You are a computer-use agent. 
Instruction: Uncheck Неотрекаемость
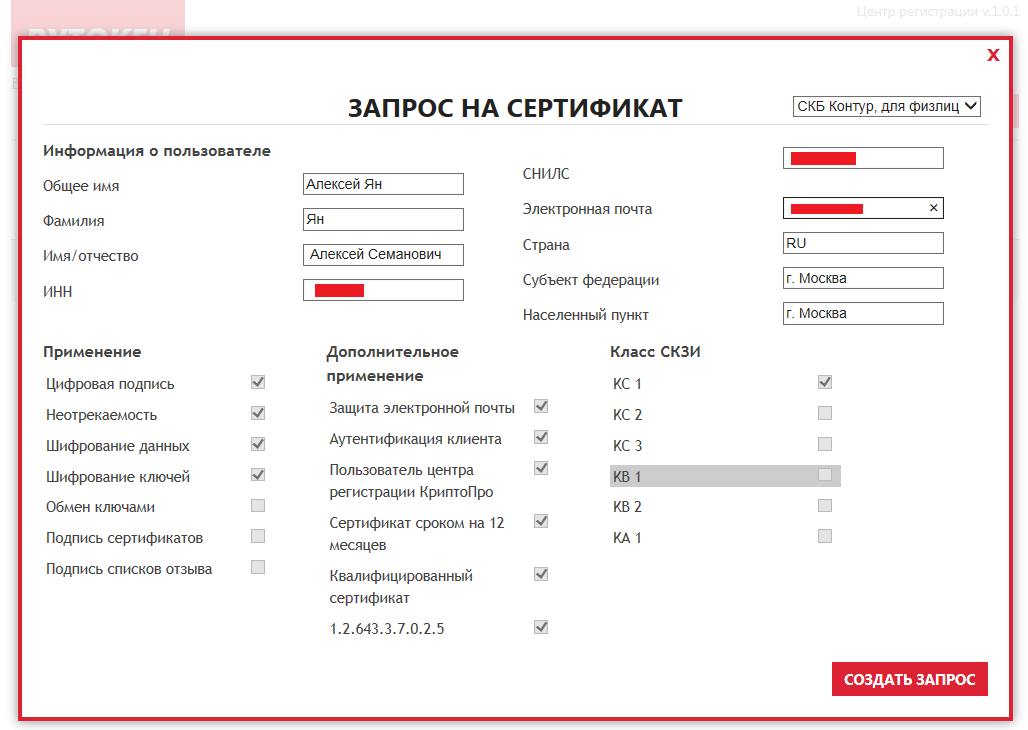(257, 412)
